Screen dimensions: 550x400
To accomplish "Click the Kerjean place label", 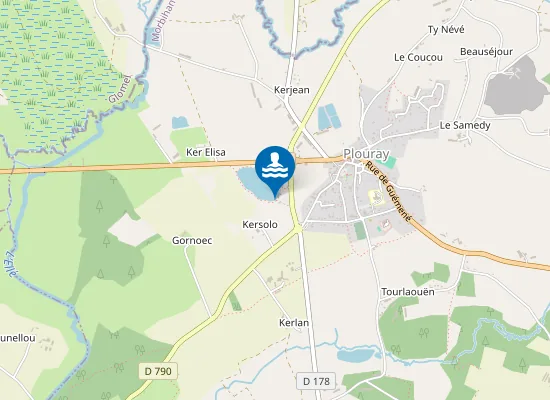I will pyautogui.click(x=292, y=90).
